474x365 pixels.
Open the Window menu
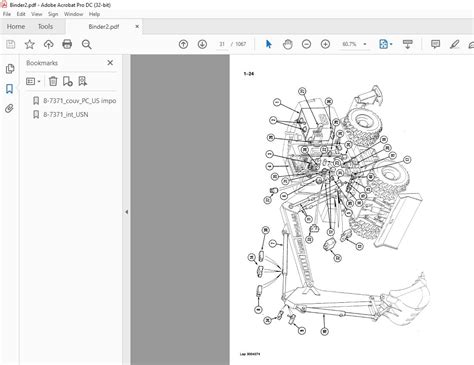click(73, 14)
